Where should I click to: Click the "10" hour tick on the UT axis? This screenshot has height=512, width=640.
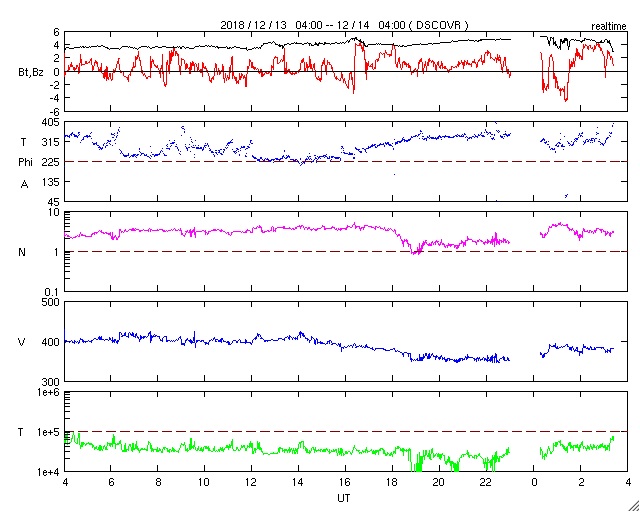[x=204, y=482]
